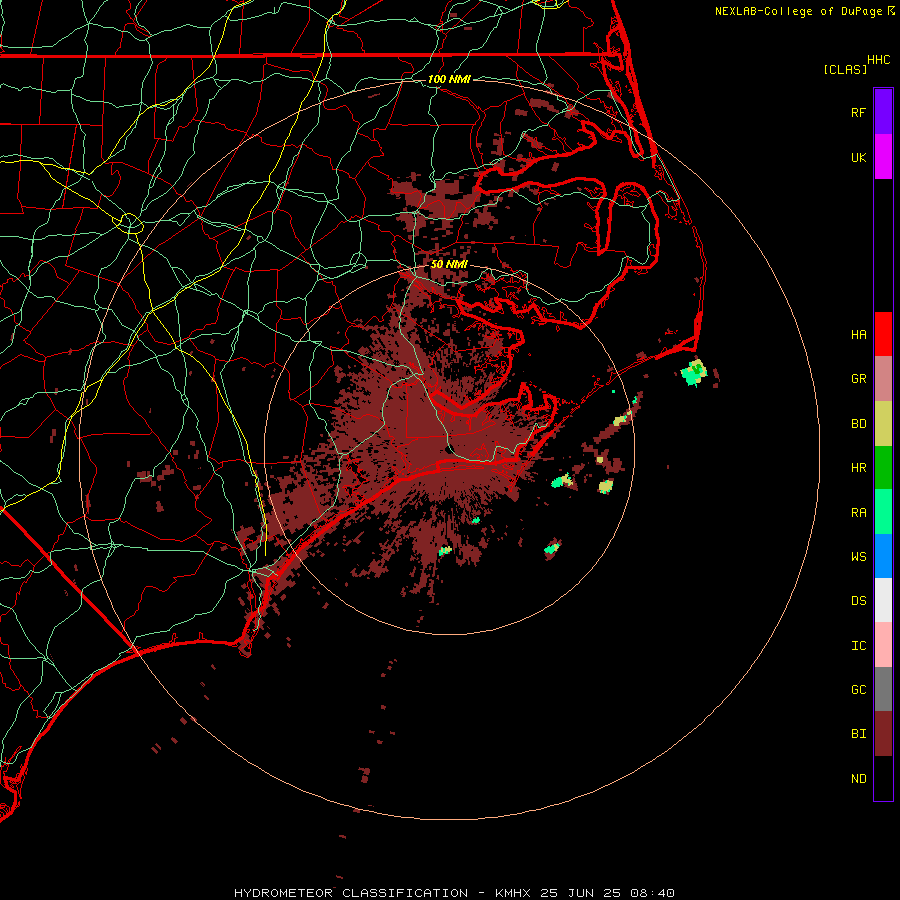Click the ND black legend swatch
The image size is (900, 900).
(x=883, y=778)
